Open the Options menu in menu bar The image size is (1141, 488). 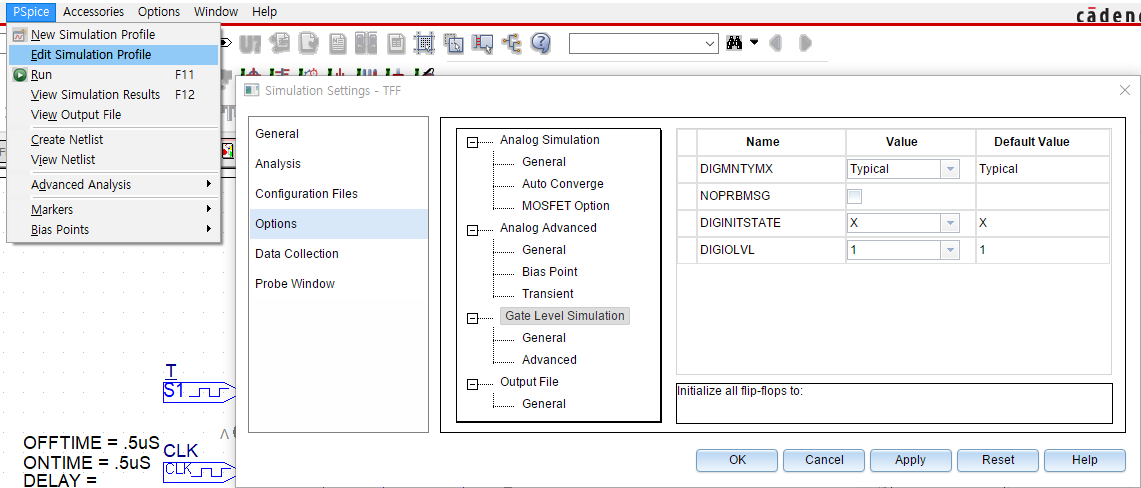point(159,12)
